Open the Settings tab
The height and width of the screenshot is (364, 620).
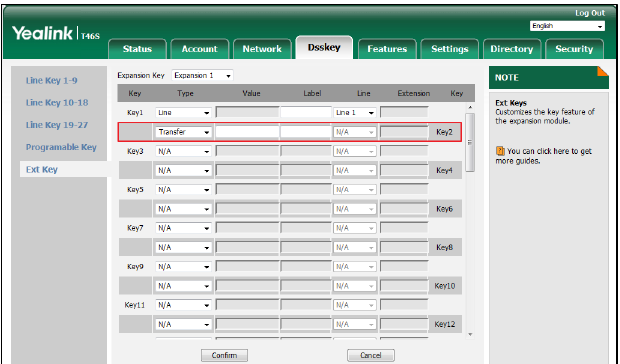pos(450,49)
